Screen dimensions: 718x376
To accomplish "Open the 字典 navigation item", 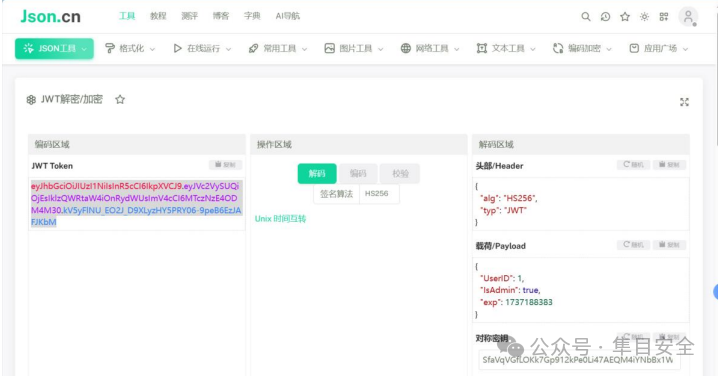I will click(x=252, y=16).
